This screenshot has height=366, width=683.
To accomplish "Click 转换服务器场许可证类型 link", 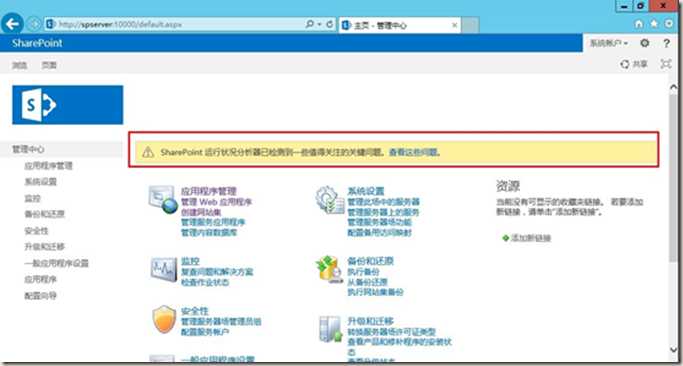I will [392, 332].
